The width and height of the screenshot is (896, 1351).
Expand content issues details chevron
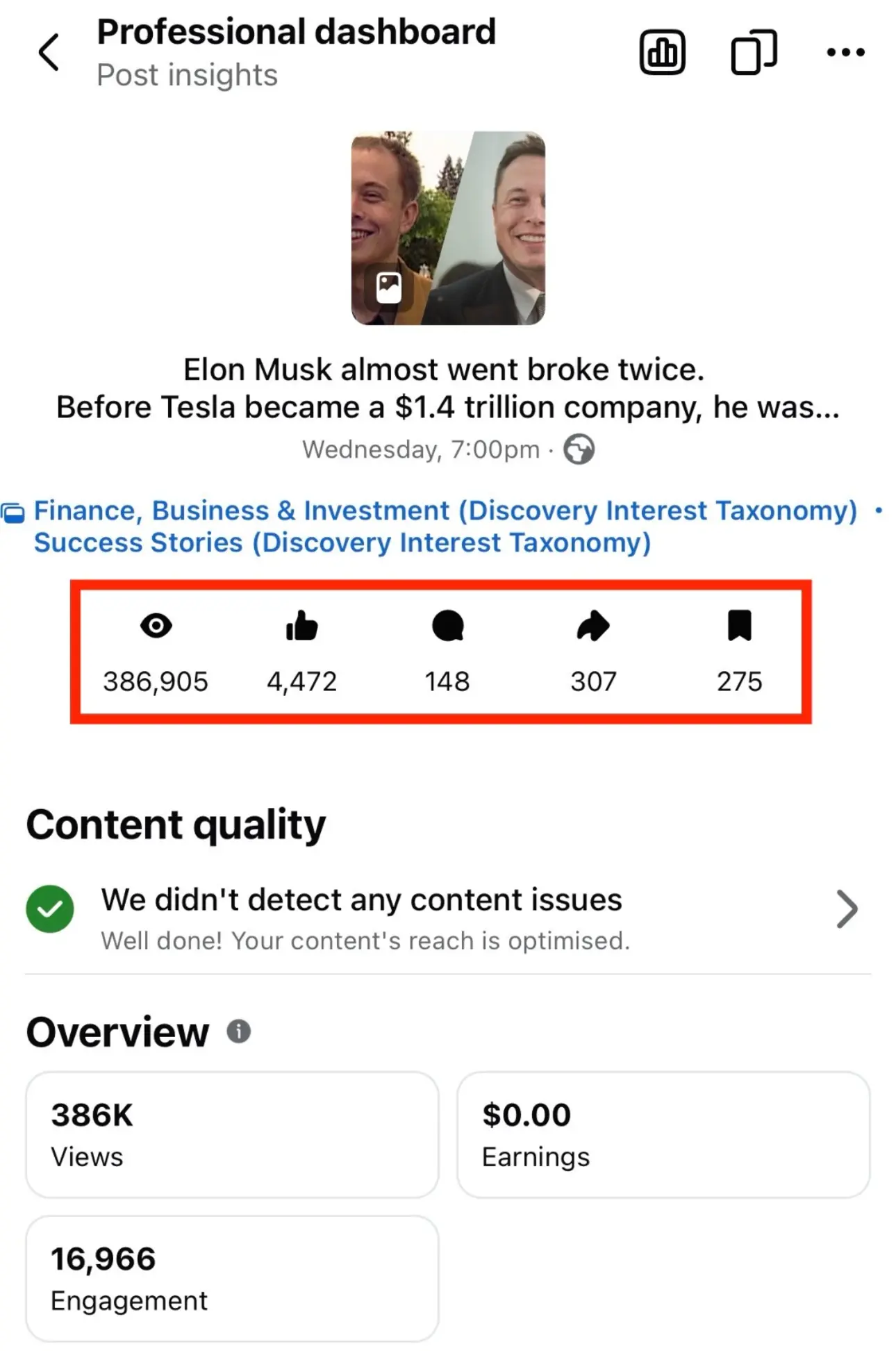tap(847, 909)
